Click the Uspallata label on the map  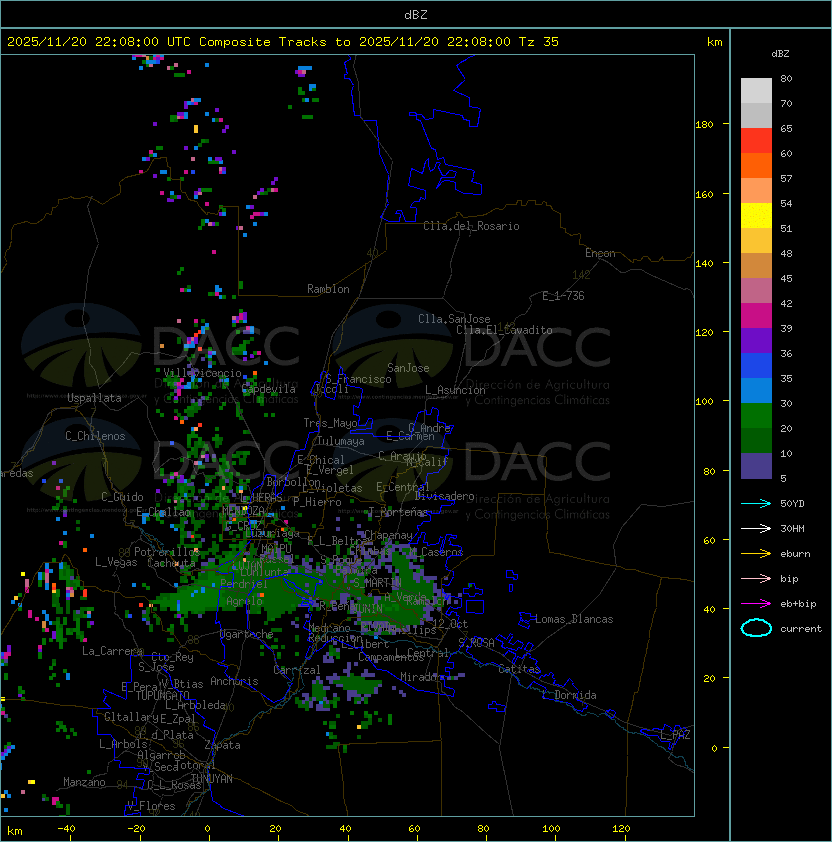coord(94,398)
